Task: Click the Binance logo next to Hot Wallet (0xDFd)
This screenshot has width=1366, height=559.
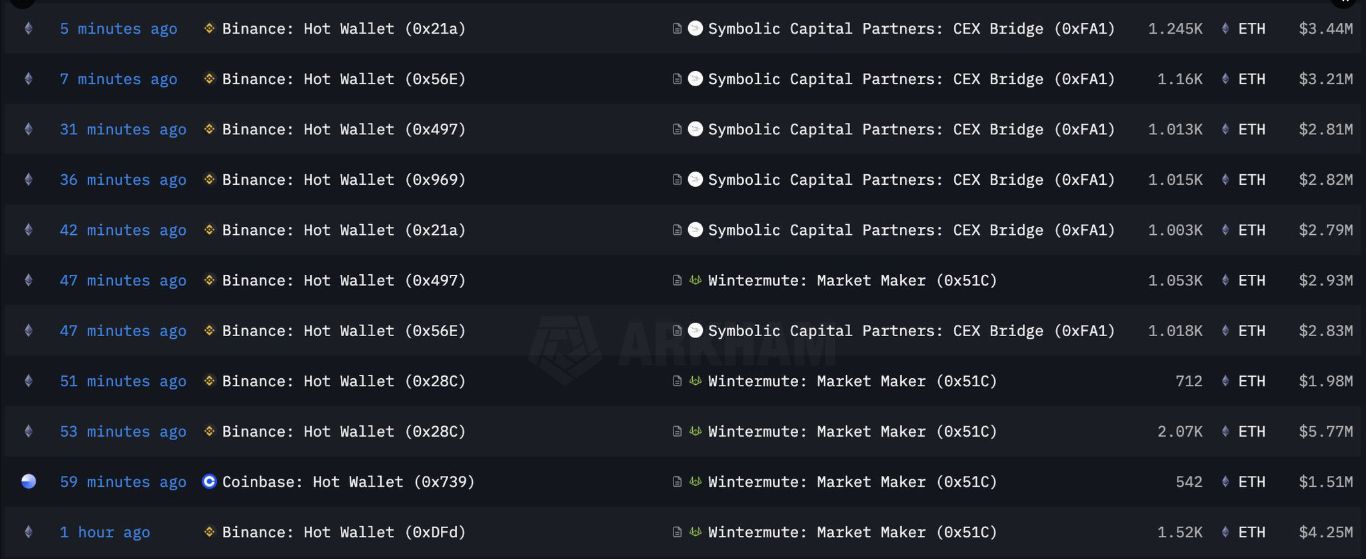Action: tap(209, 532)
